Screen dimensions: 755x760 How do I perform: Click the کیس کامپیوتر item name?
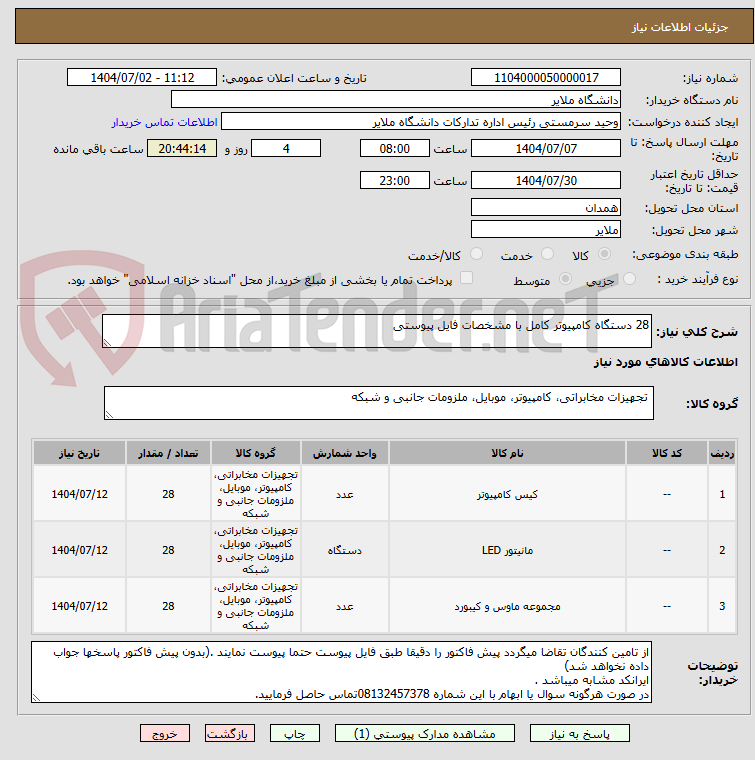coord(507,494)
